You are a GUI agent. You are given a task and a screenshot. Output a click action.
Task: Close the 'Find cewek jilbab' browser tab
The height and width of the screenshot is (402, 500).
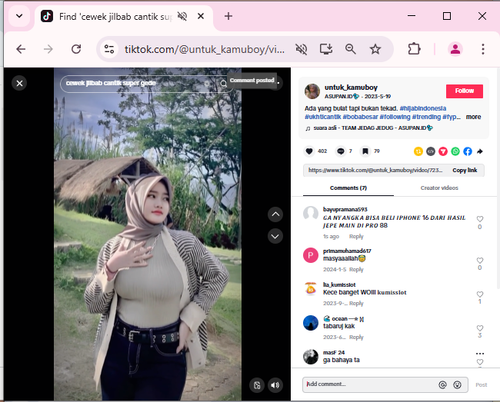pos(201,16)
